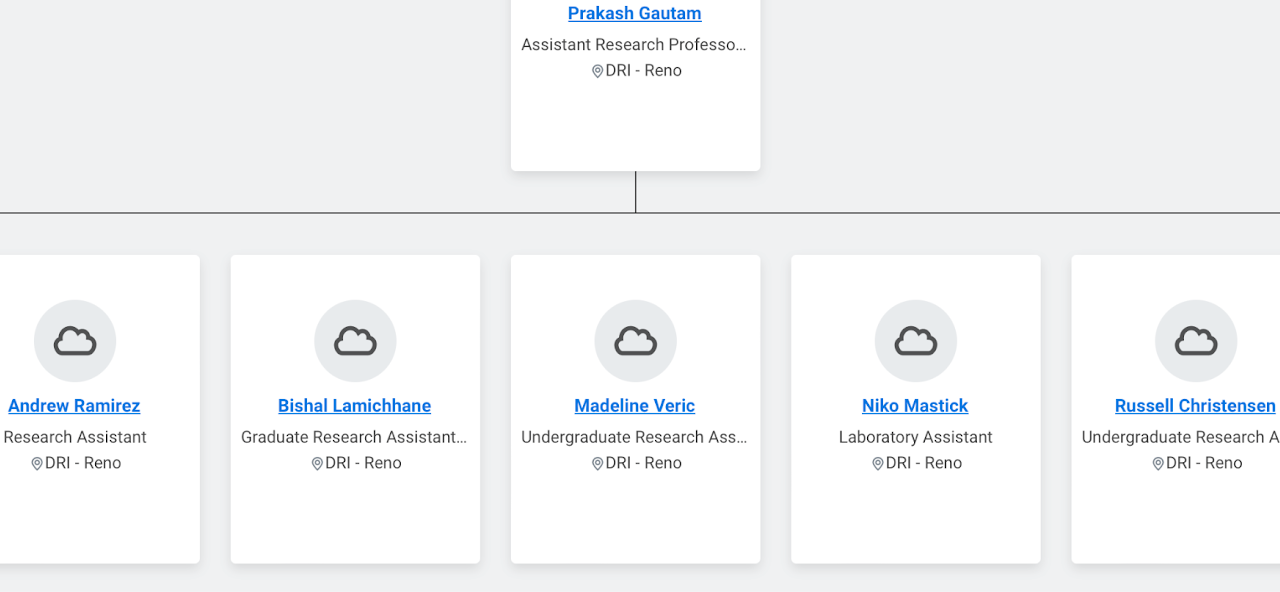Click the DRI - Reno location pin under Andrew Ramirez
Screen dimensions: 1280x592
37,463
